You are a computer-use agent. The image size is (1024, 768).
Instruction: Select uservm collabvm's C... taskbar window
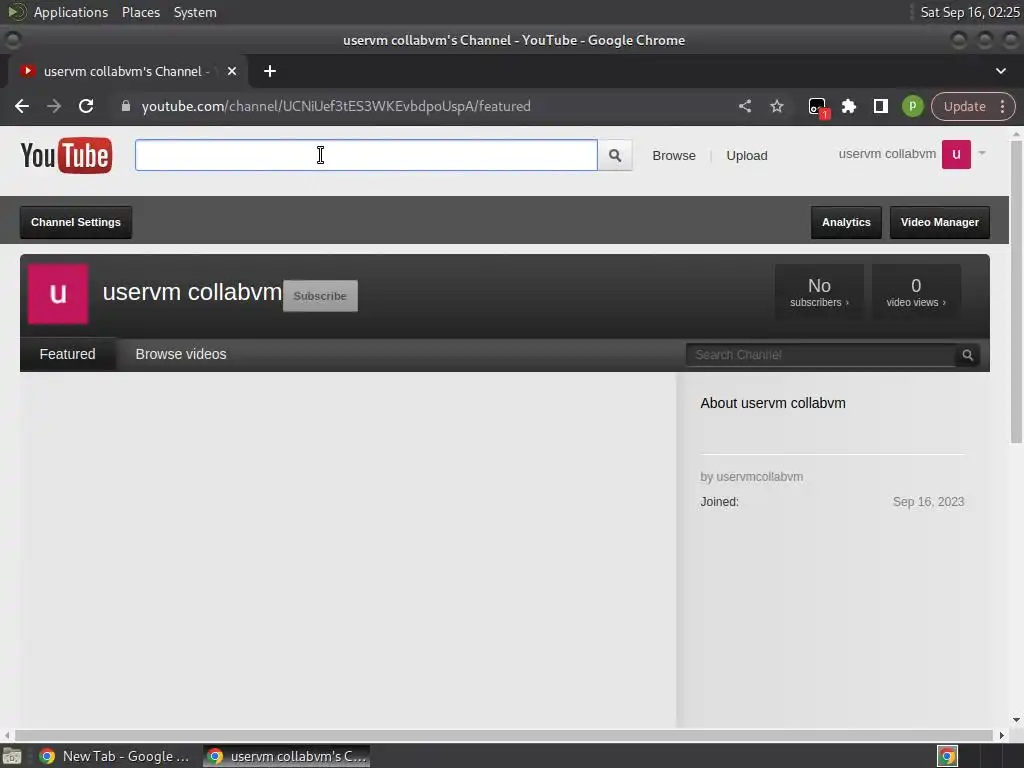coord(287,756)
